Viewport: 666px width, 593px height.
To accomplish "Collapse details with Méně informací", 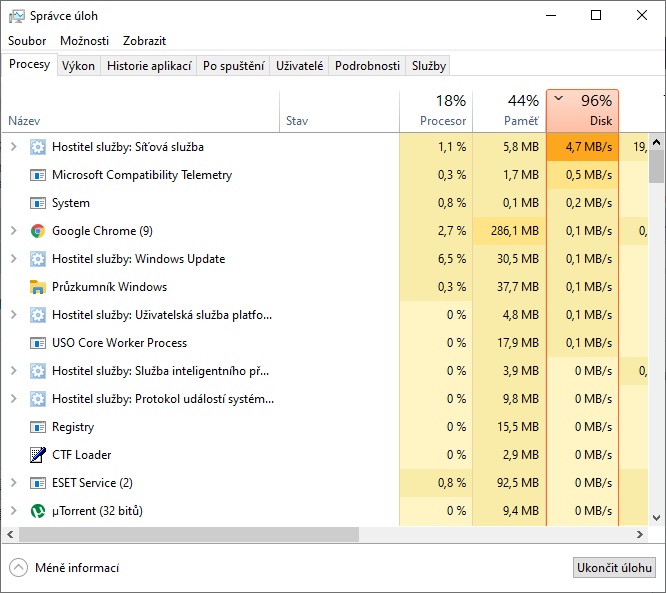I will tap(64, 568).
